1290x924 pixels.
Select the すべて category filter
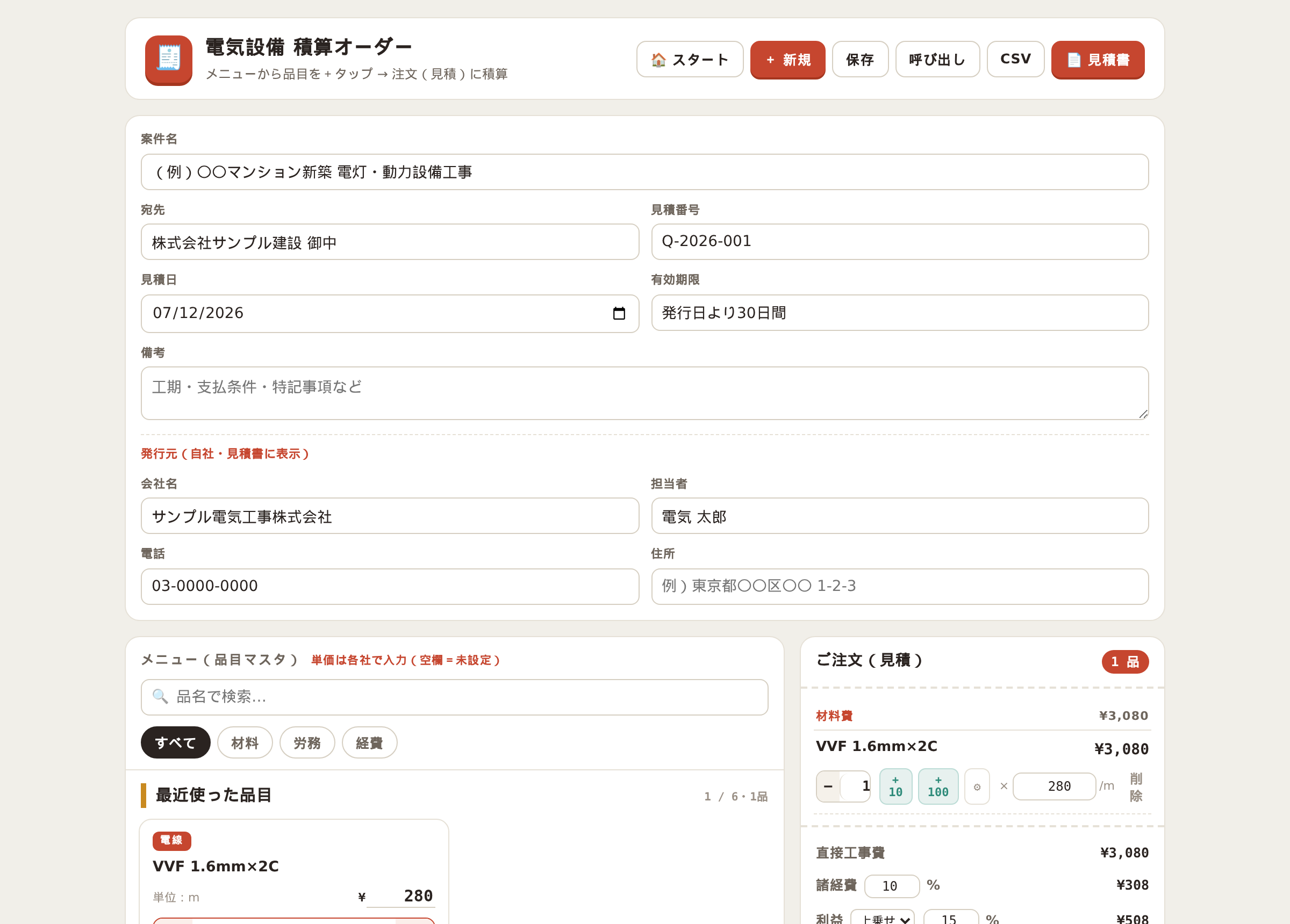click(175, 742)
